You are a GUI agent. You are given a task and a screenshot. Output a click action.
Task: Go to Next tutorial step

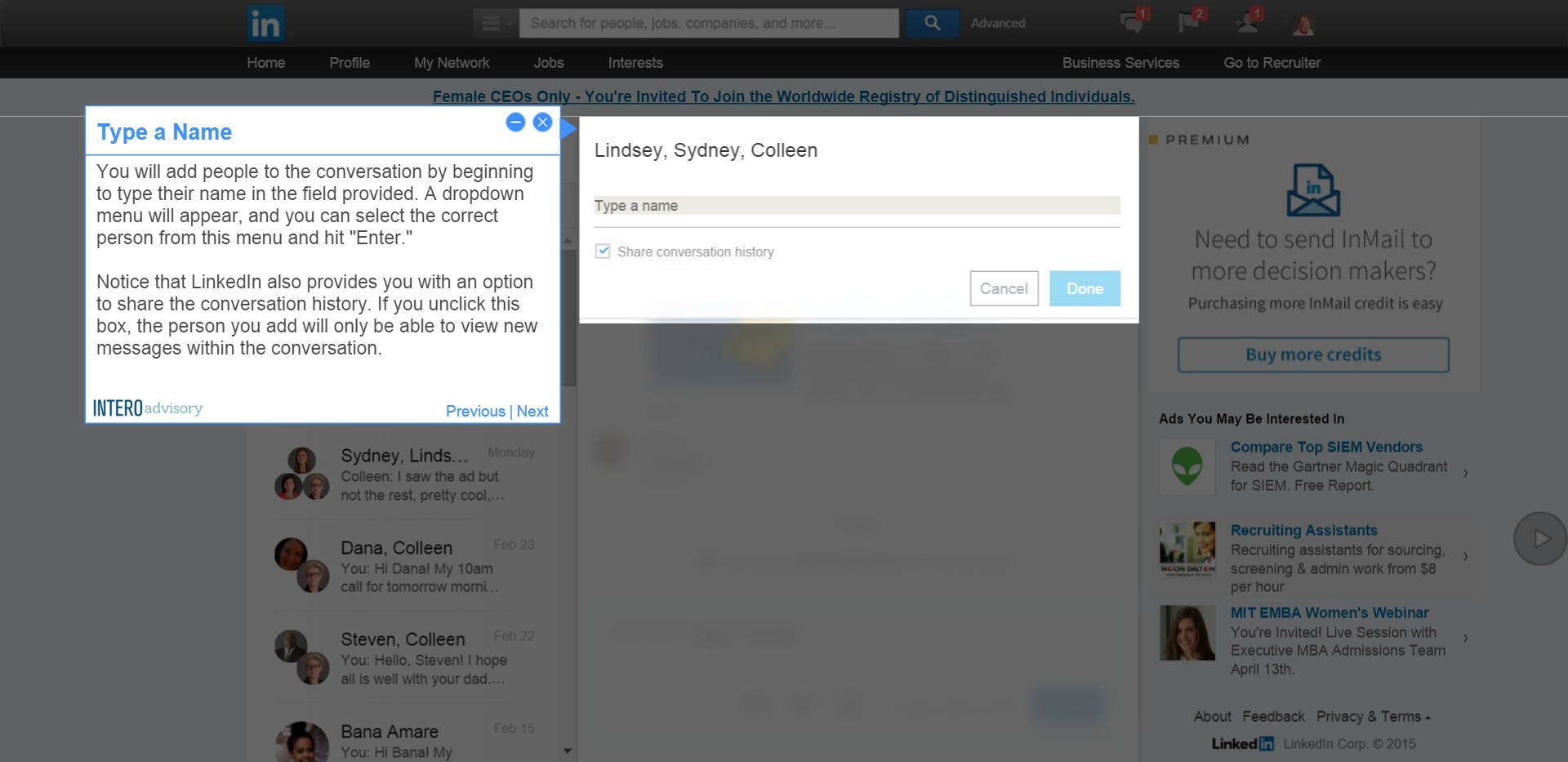(x=532, y=412)
